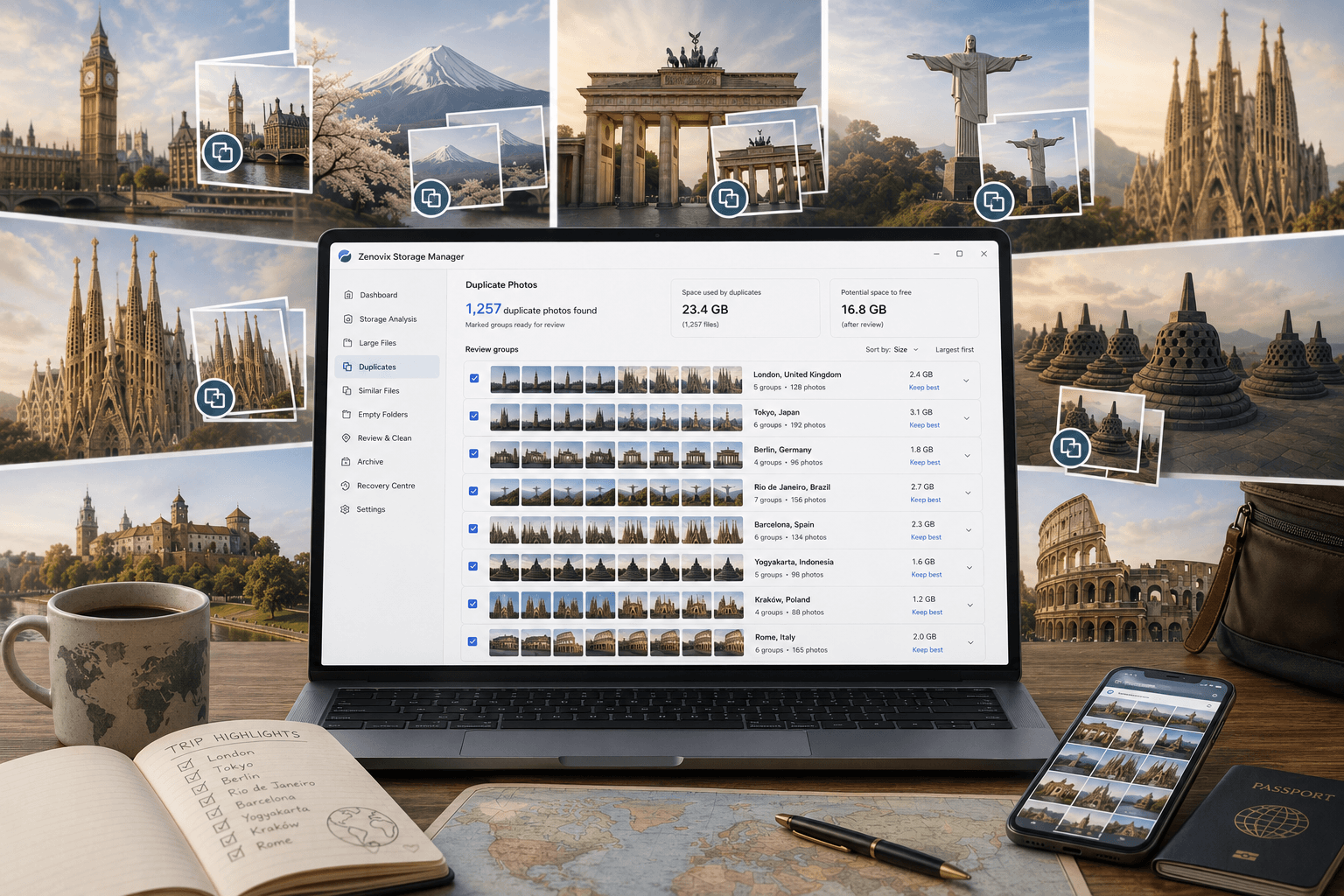Expand the Tokyo, Japan row chevron
This screenshot has width=1344, height=896.
(967, 418)
